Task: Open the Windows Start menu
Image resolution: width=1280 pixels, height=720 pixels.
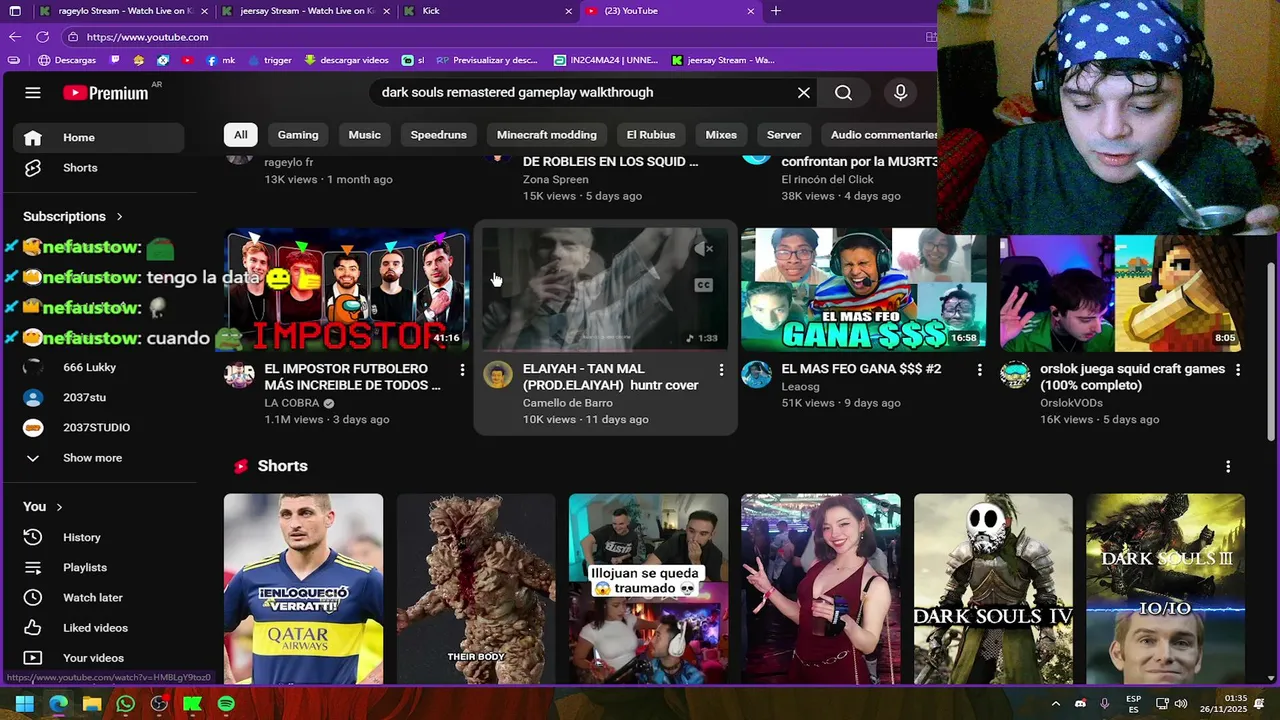Action: [x=24, y=704]
